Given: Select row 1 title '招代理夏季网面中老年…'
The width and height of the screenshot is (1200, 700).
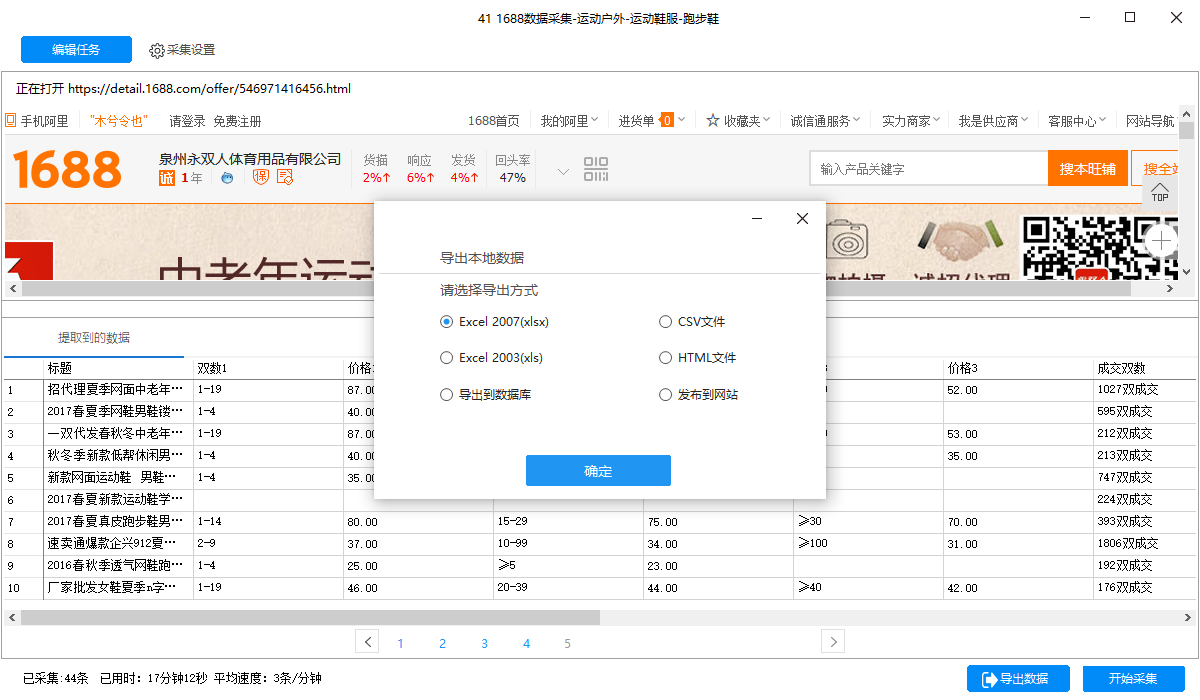Looking at the screenshot, I should [118, 390].
